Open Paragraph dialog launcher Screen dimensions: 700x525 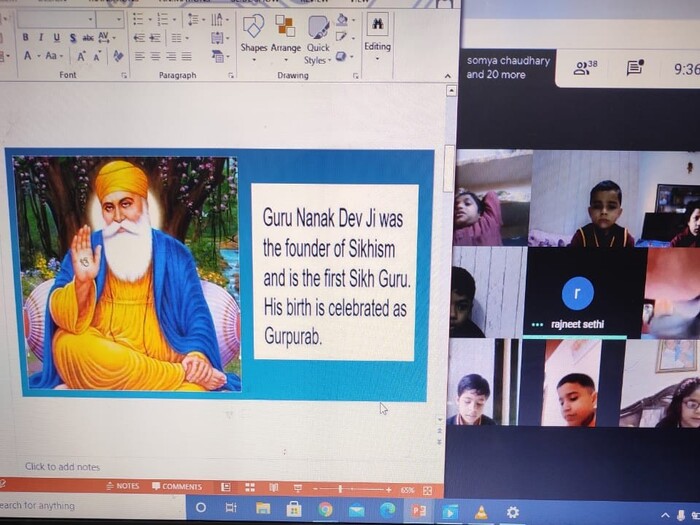(x=231, y=76)
